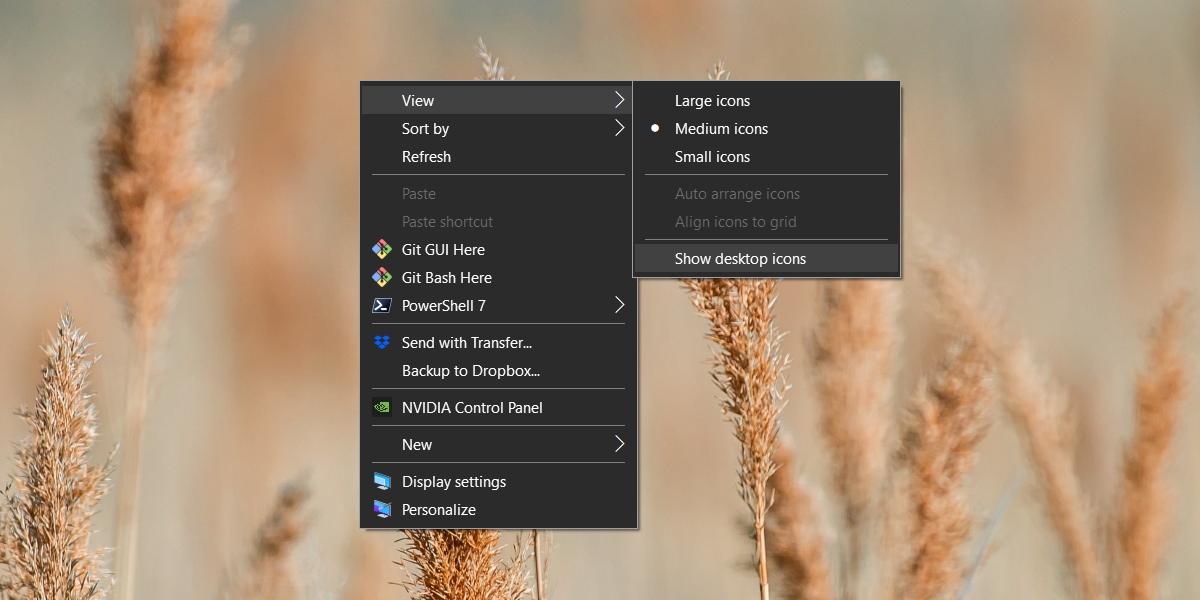Click the Dropbox icon beside Send with Transfer

pyautogui.click(x=381, y=343)
